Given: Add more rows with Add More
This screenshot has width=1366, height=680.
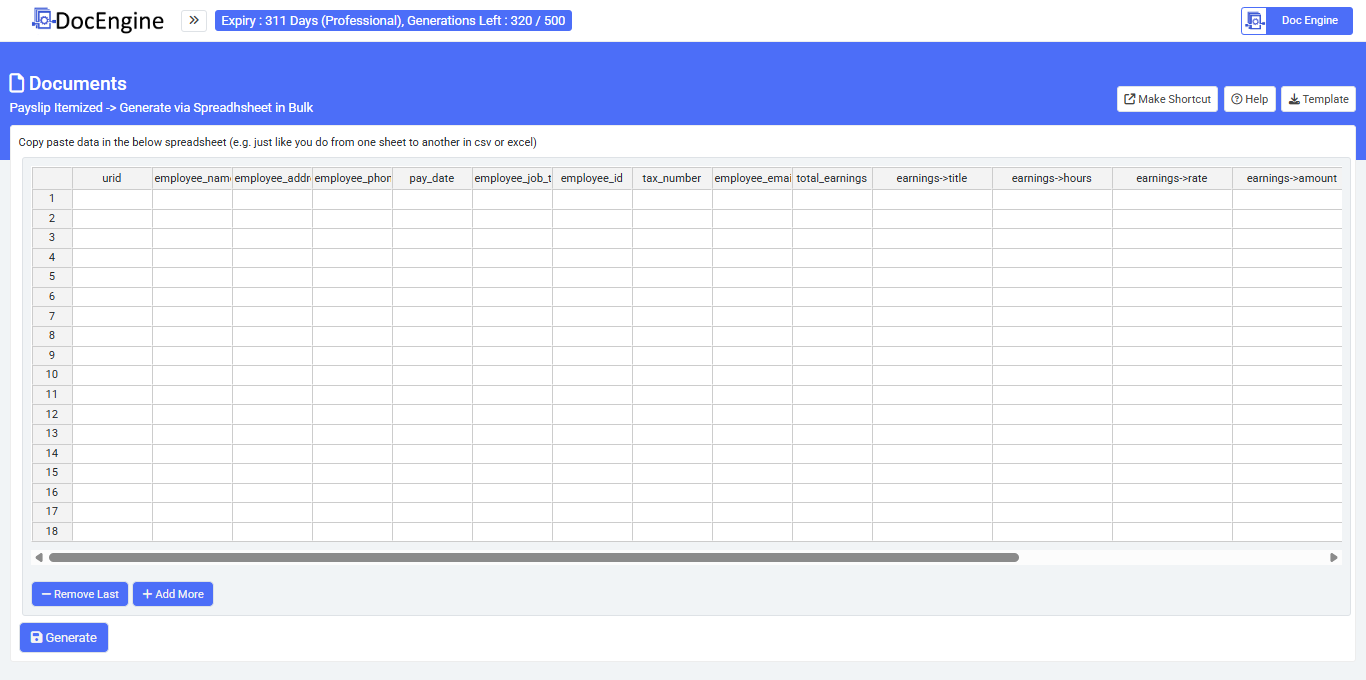Looking at the screenshot, I should 173,594.
